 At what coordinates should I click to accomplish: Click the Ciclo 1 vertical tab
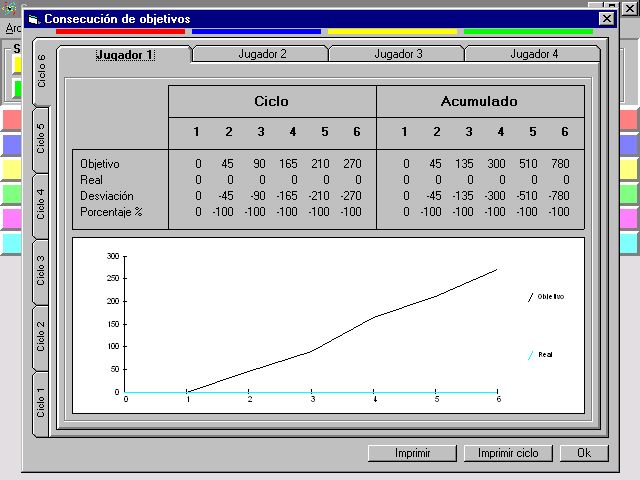coord(42,401)
